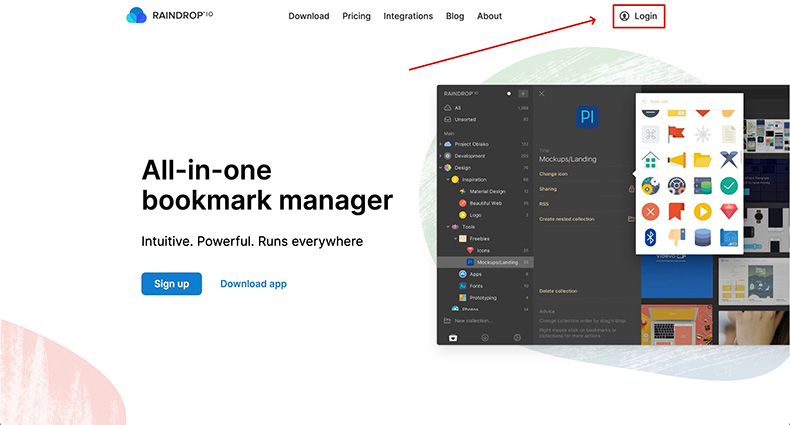Select the Unsorted collection
The height and width of the screenshot is (425, 790).
(x=485, y=119)
